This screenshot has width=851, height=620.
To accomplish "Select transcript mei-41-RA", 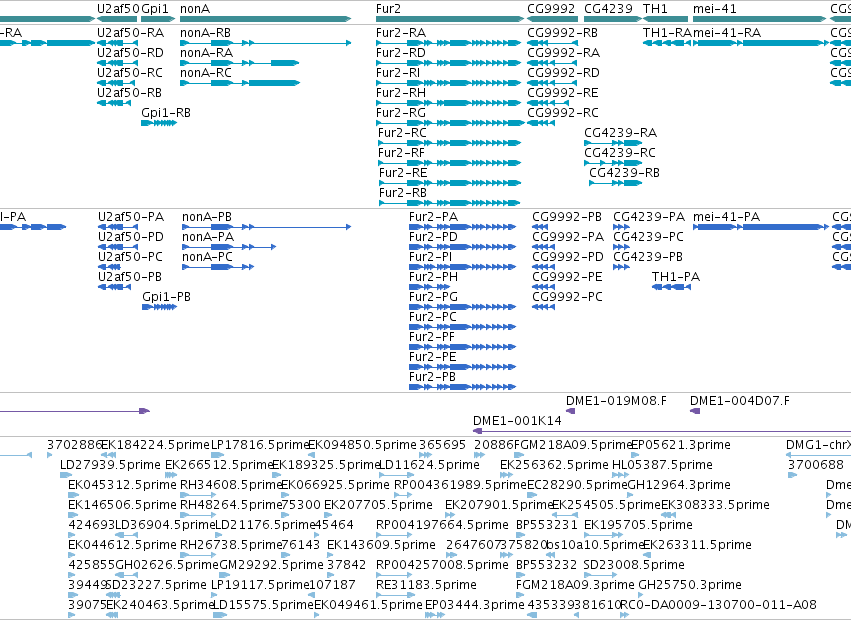I will pyautogui.click(x=761, y=43).
